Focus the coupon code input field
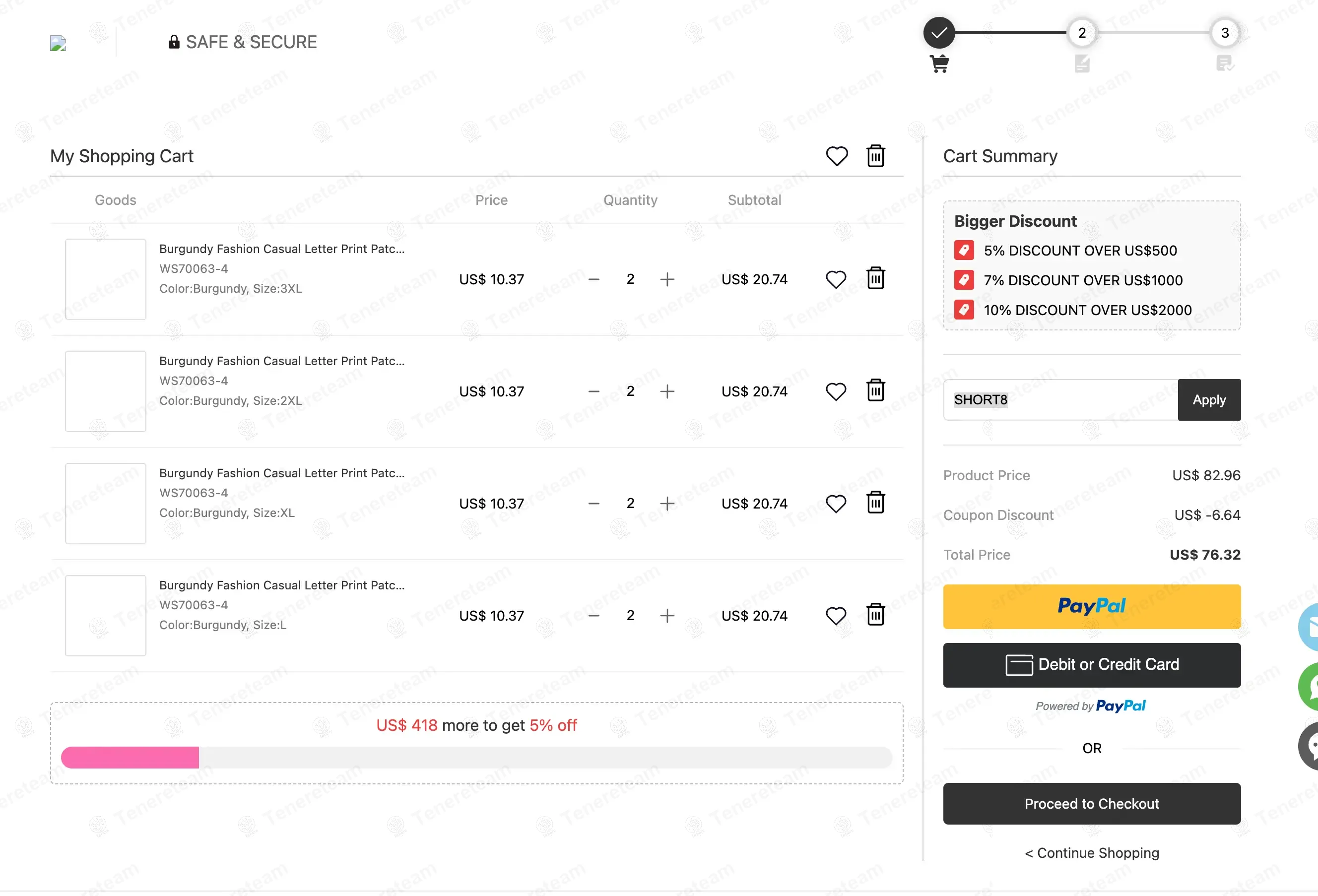Viewport: 1318px width, 896px height. pos(1060,400)
